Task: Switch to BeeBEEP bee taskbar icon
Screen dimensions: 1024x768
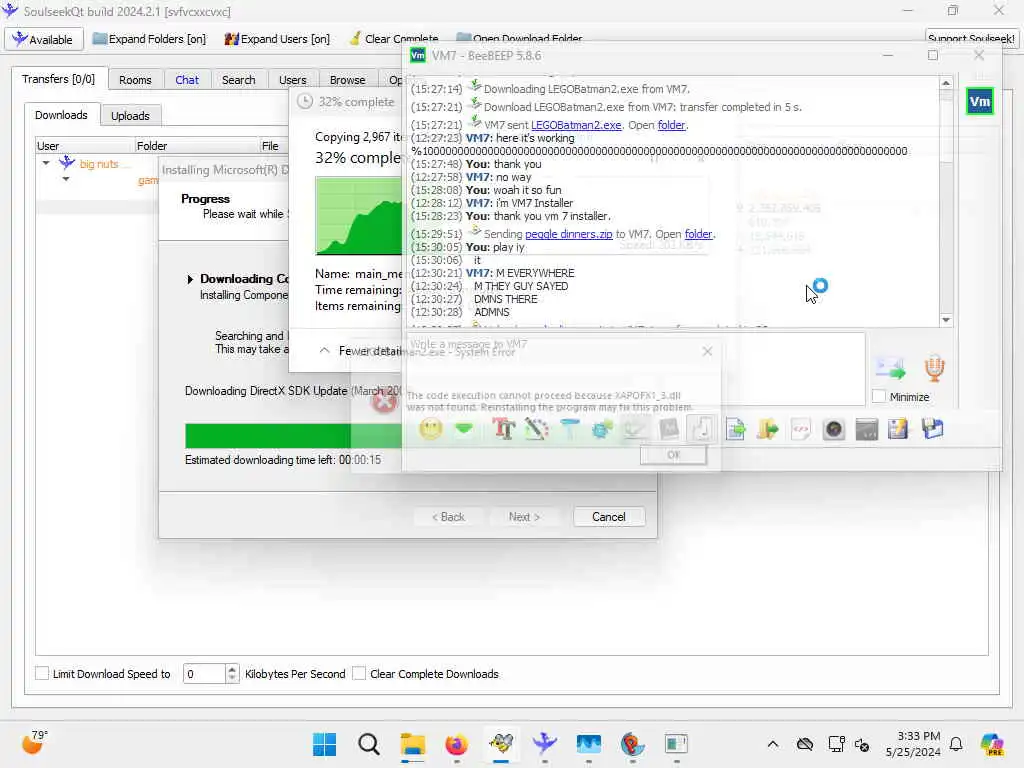Action: pyautogui.click(x=501, y=744)
